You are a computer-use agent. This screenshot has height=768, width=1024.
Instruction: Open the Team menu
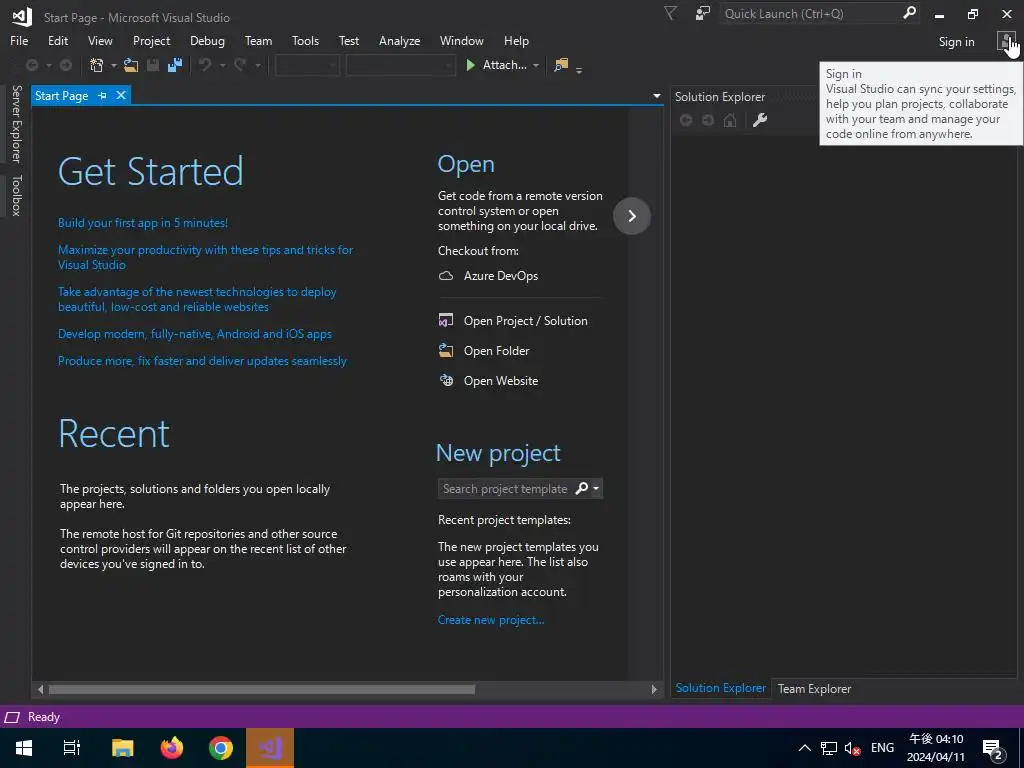click(x=258, y=40)
